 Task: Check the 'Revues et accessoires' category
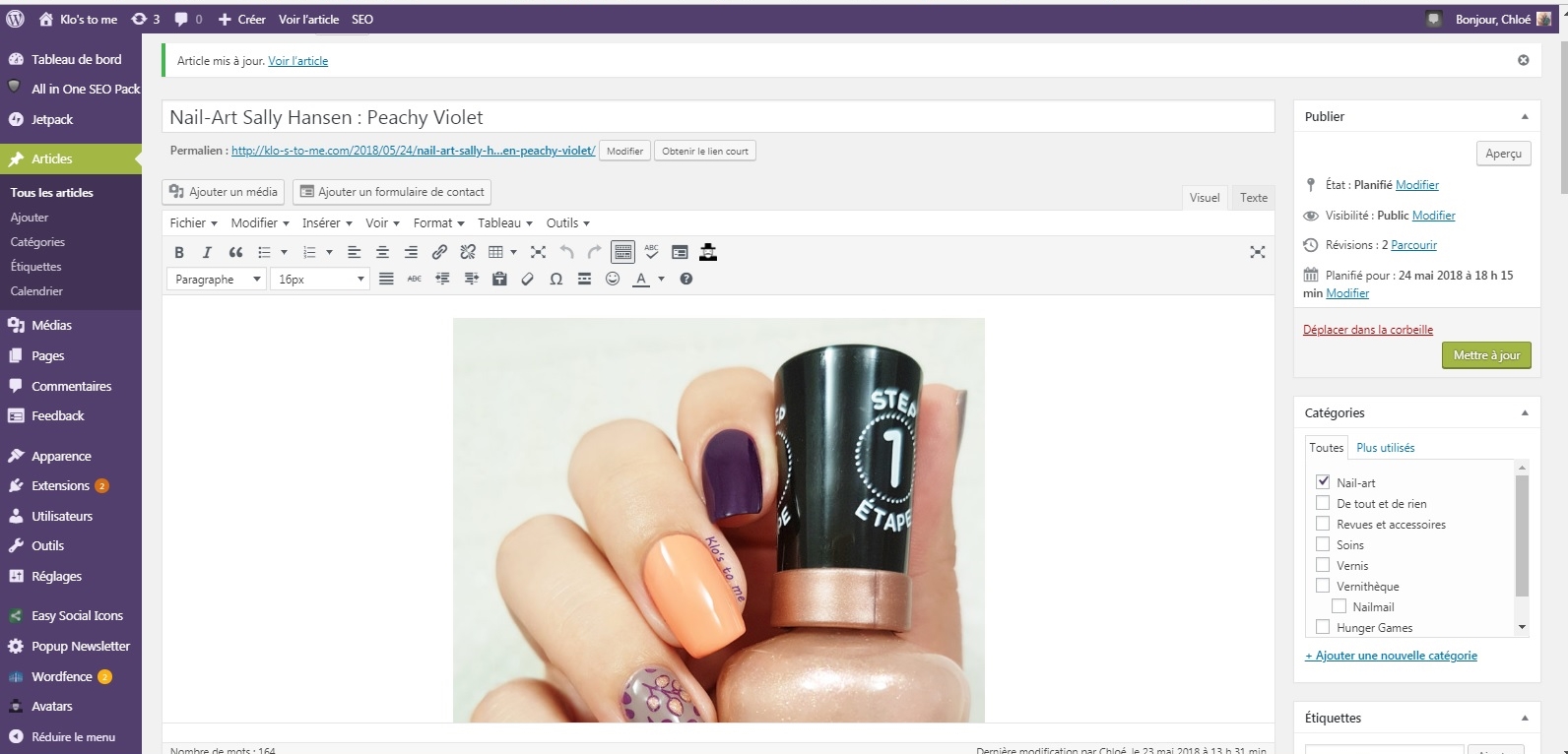click(x=1323, y=524)
